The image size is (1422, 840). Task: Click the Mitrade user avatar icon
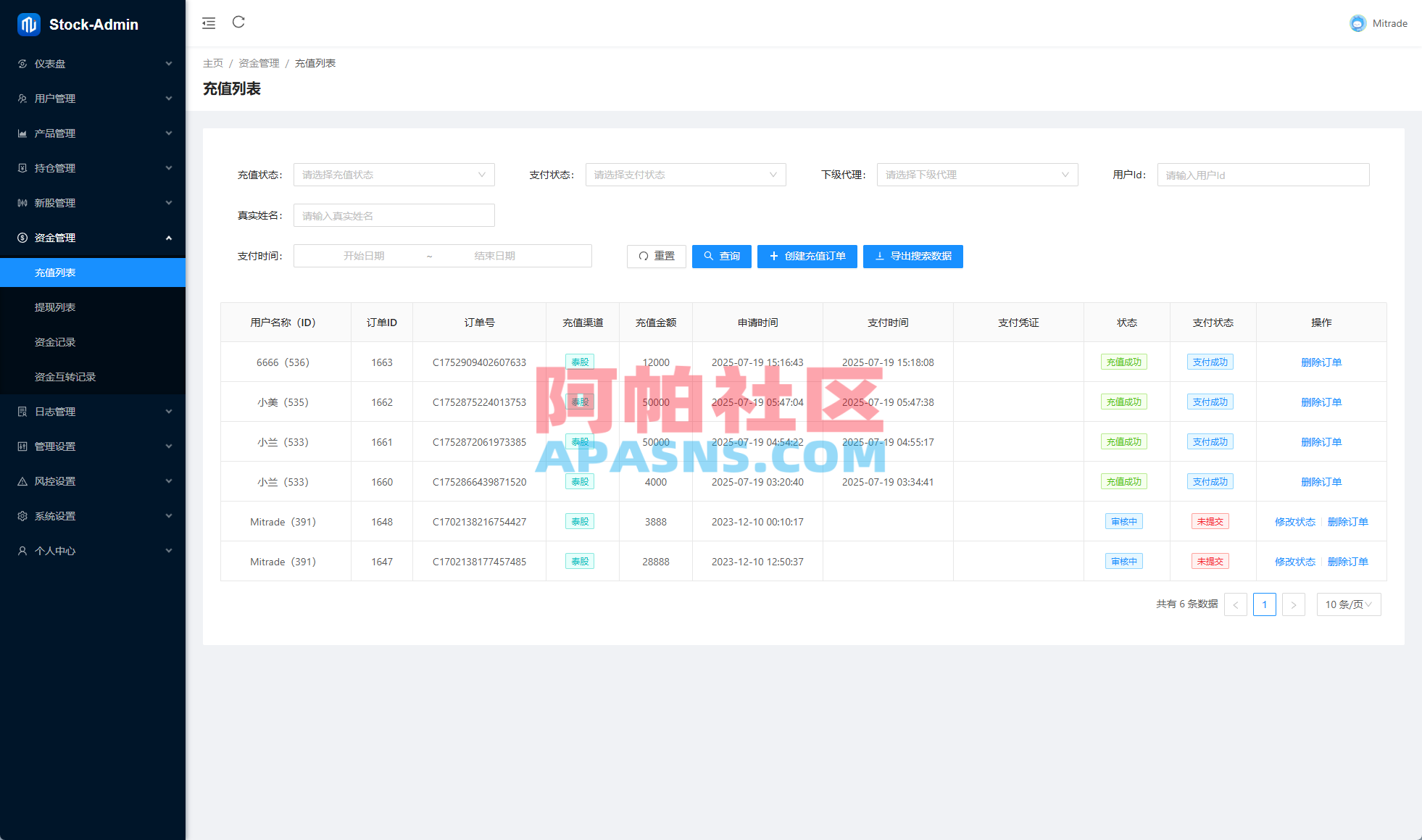pyautogui.click(x=1357, y=23)
